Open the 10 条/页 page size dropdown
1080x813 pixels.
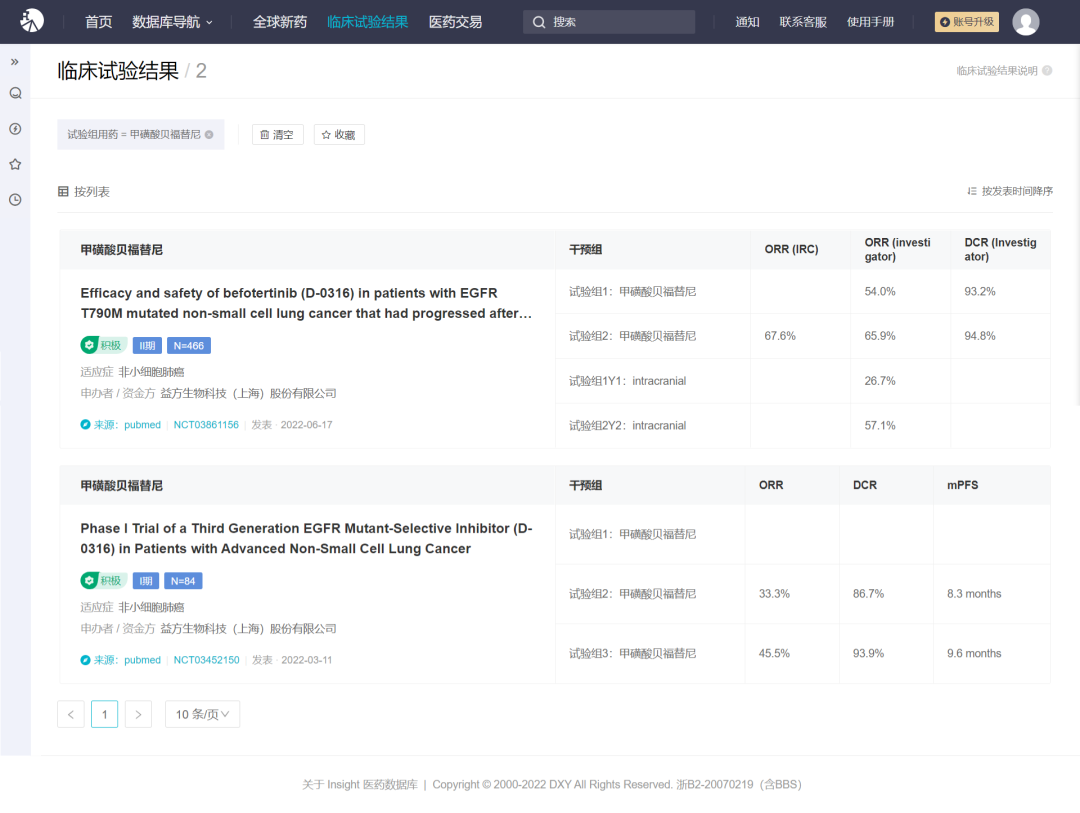pyautogui.click(x=202, y=714)
